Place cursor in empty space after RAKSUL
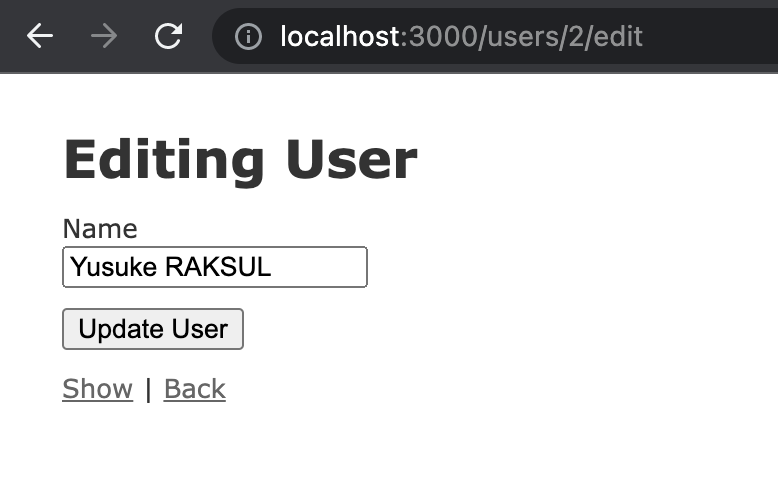Screen dimensions: 778x504 click(x=318, y=267)
